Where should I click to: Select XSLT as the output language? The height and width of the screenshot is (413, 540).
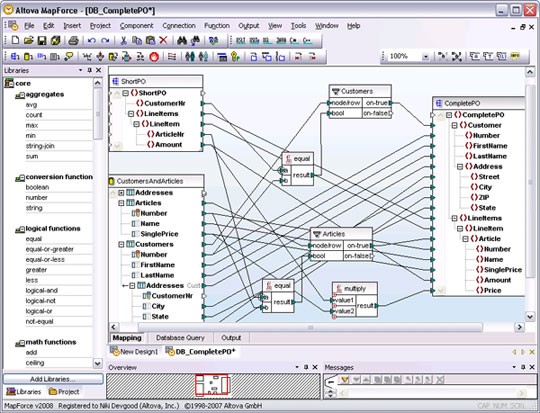point(241,41)
